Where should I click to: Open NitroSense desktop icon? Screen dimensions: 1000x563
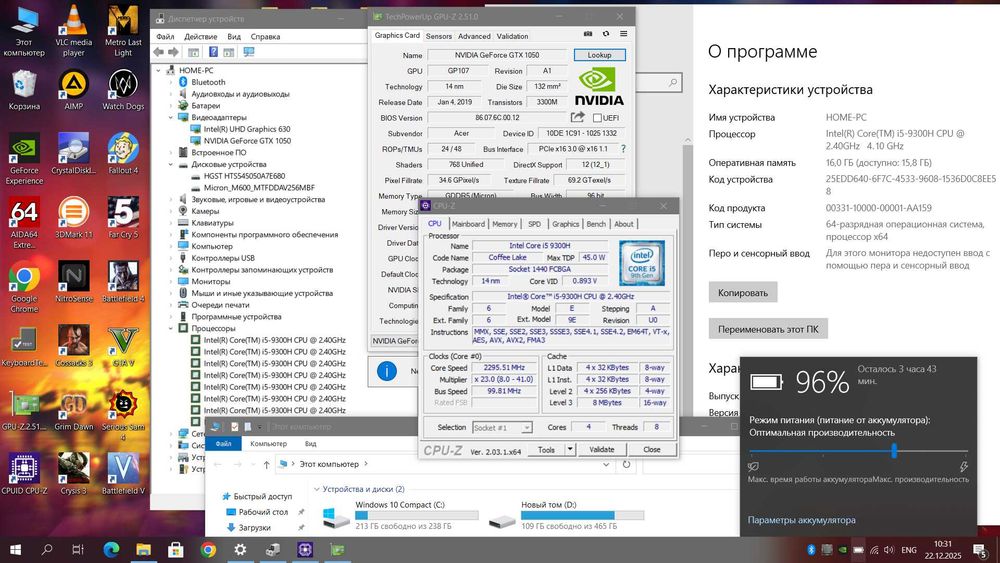coord(73,281)
